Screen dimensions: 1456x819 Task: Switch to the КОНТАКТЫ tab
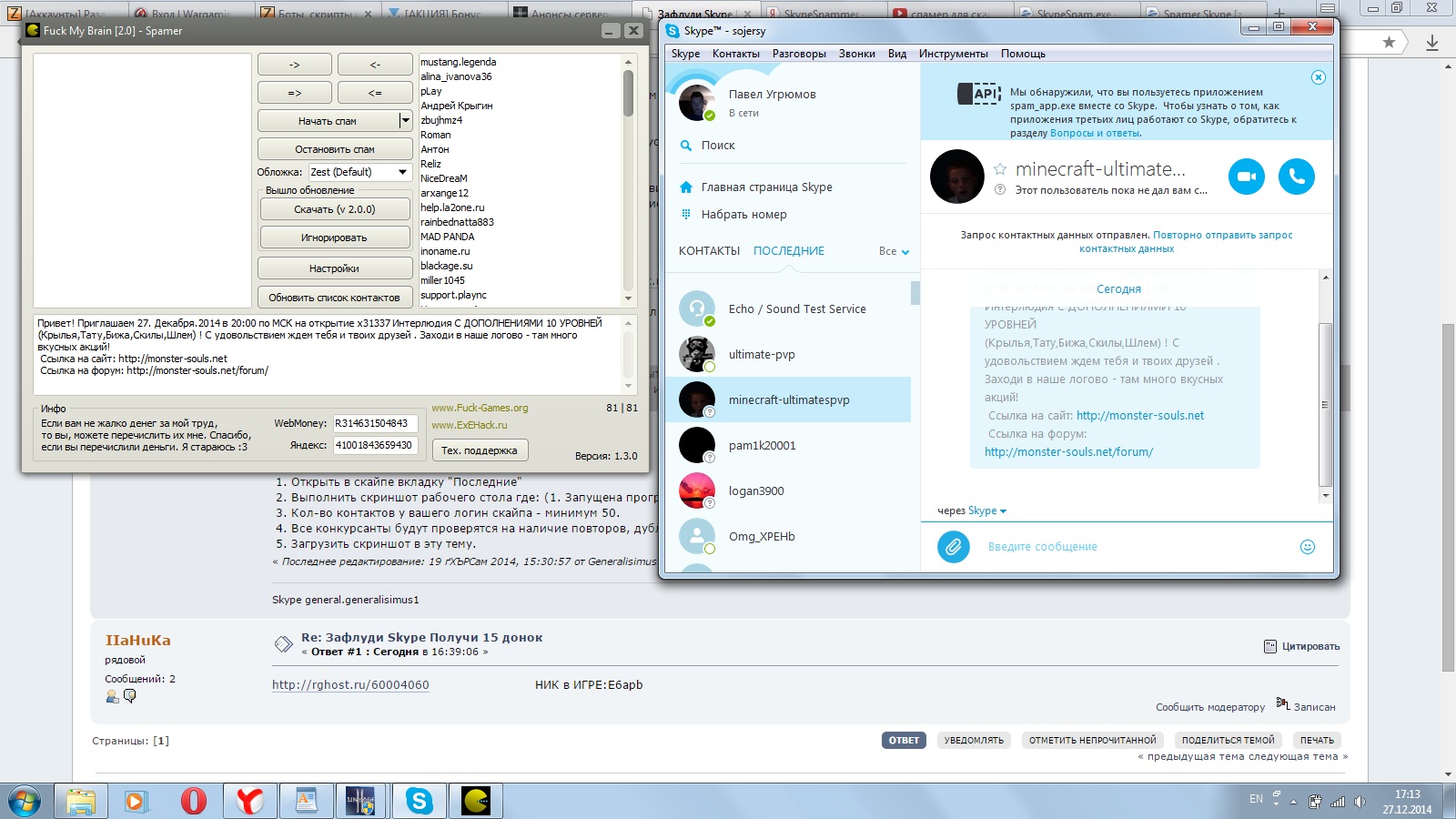tap(709, 251)
